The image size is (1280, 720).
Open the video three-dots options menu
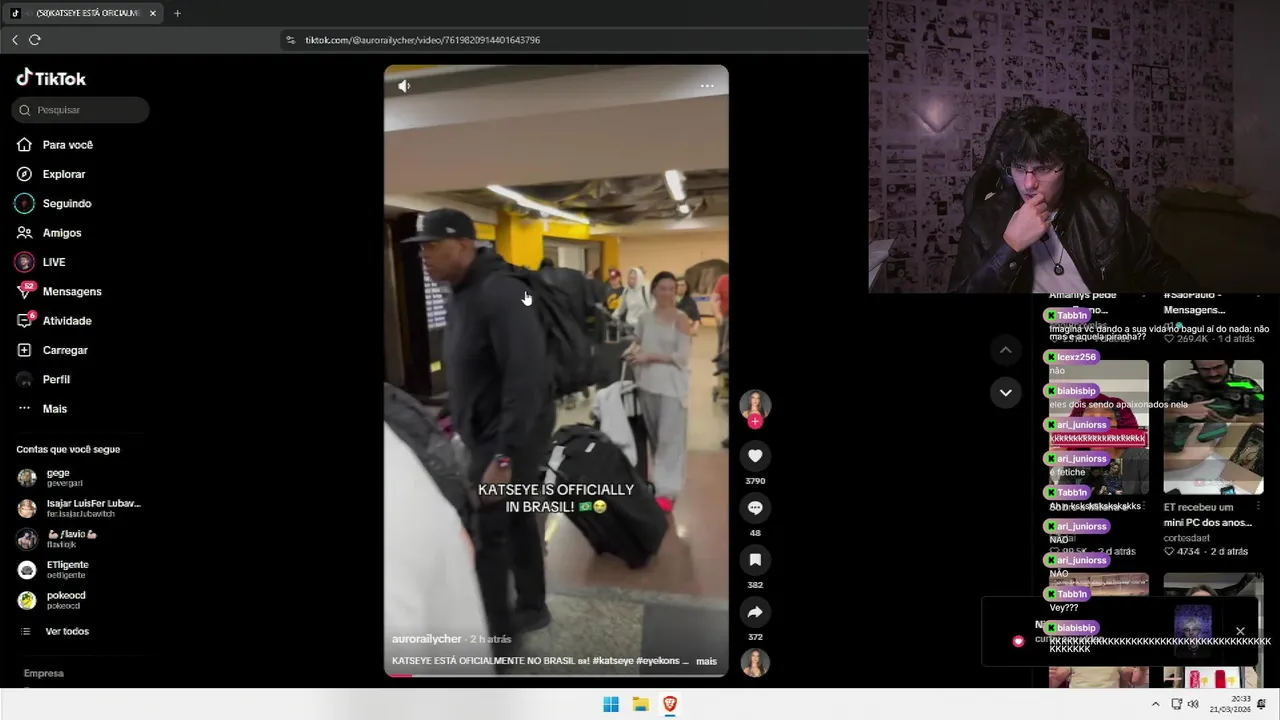[707, 86]
